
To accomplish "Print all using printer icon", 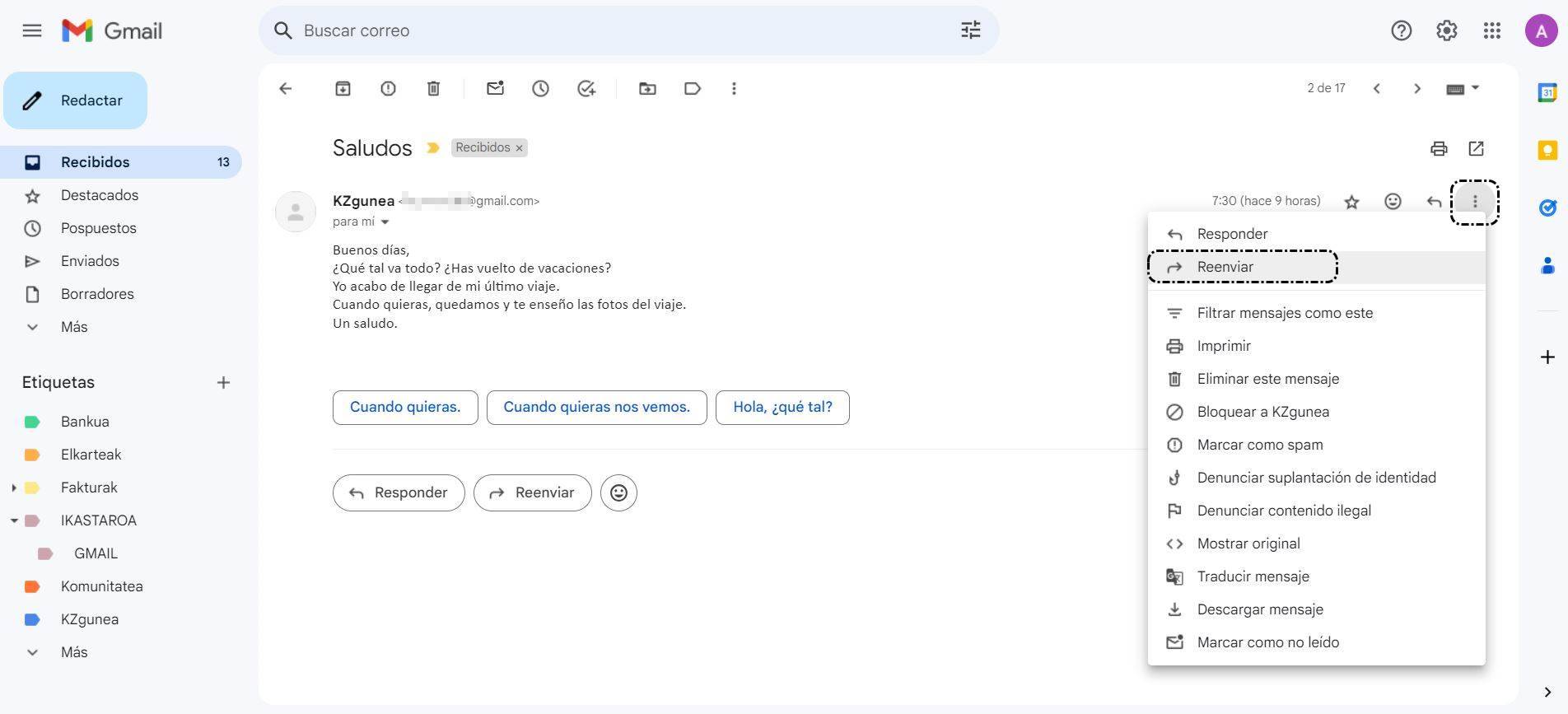I will click(x=1439, y=148).
